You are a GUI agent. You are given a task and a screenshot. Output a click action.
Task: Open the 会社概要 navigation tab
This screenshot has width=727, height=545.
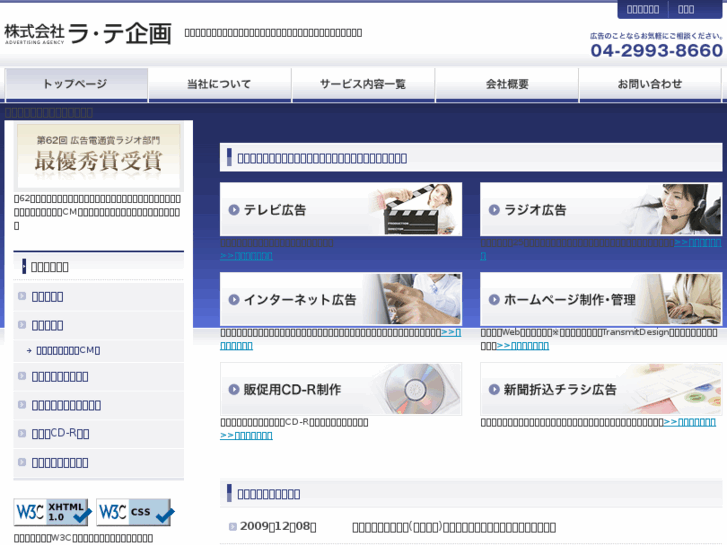tap(507, 84)
